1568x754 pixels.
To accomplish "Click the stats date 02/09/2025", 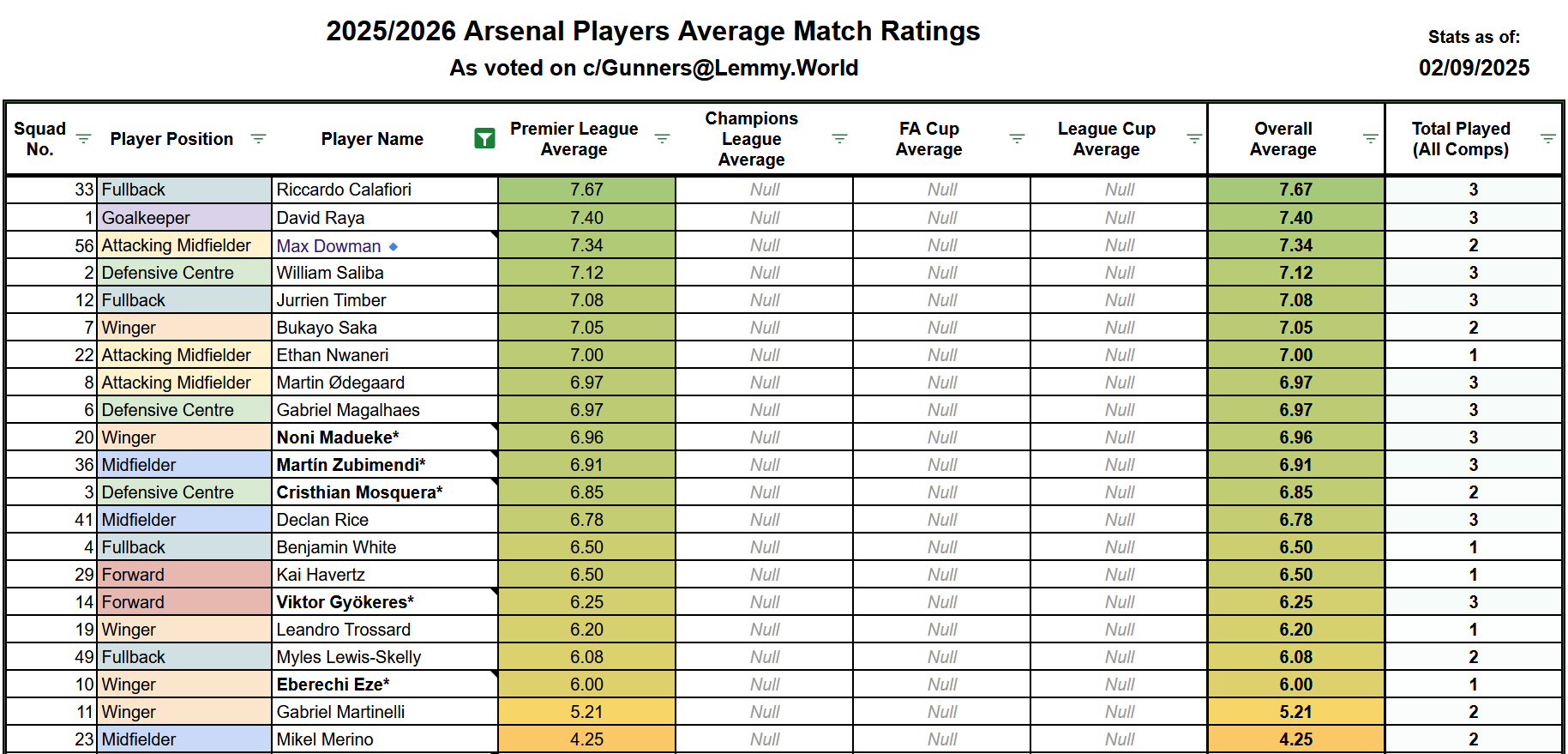I will pos(1474,68).
